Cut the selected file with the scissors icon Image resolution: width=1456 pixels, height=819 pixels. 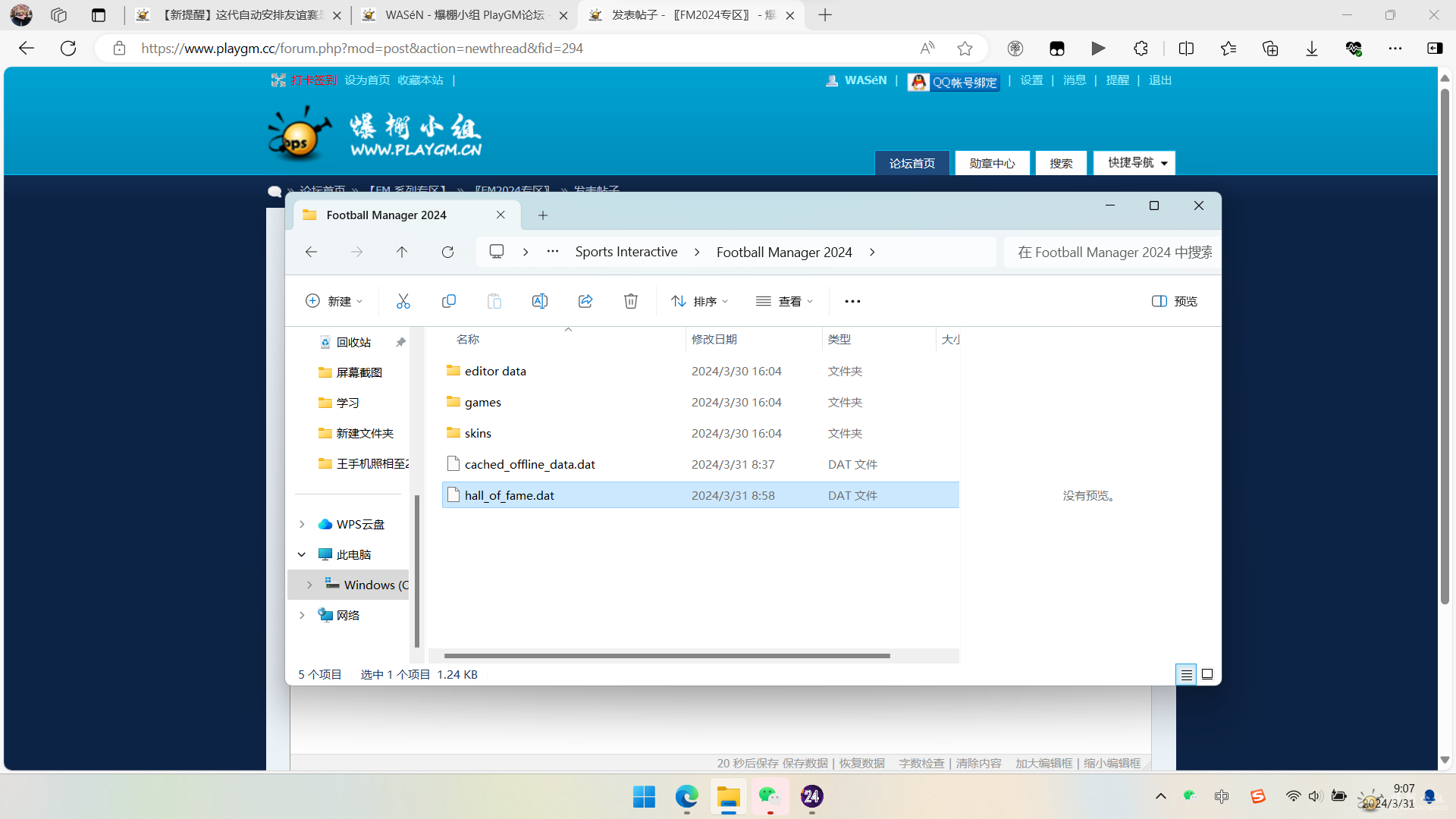tap(403, 301)
